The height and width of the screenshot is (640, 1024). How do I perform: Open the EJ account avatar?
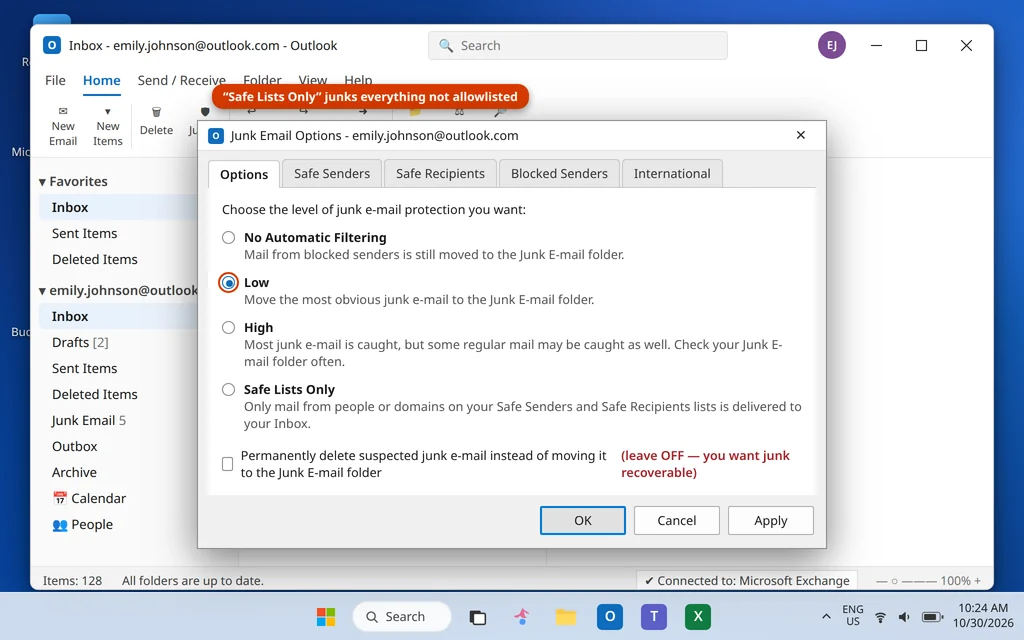tap(831, 45)
